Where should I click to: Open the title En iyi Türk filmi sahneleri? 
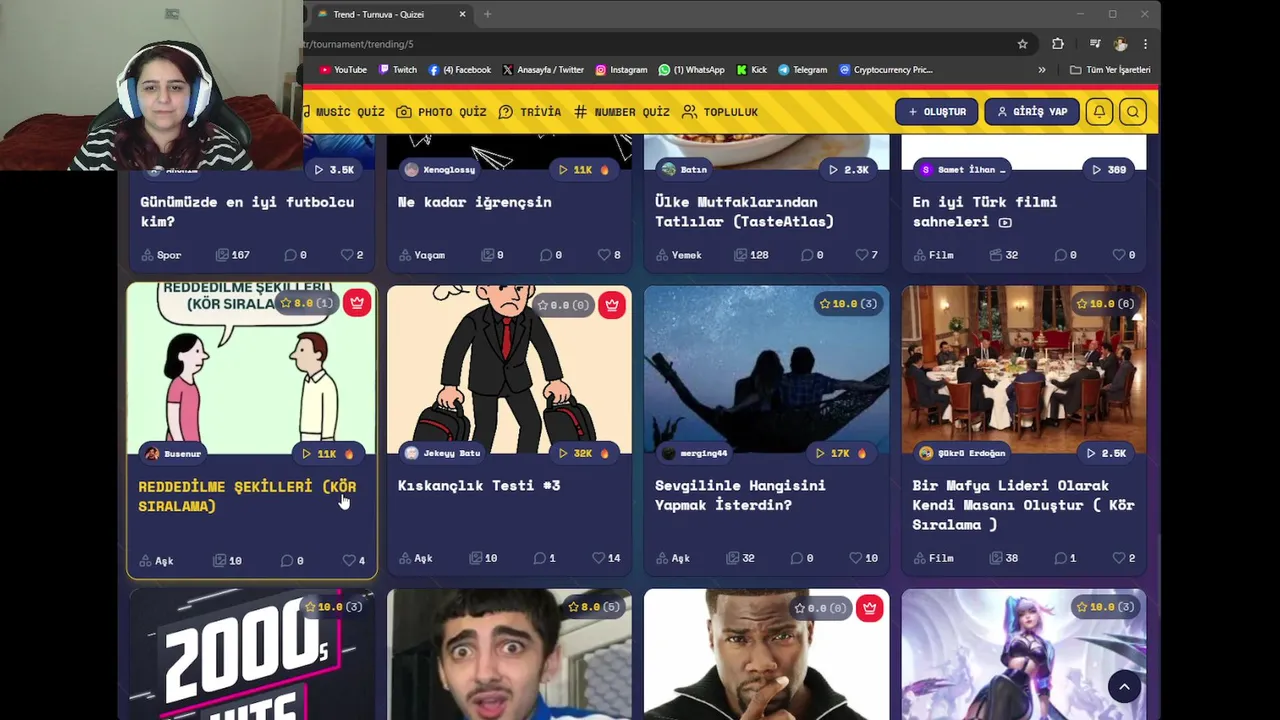pyautogui.click(x=985, y=212)
